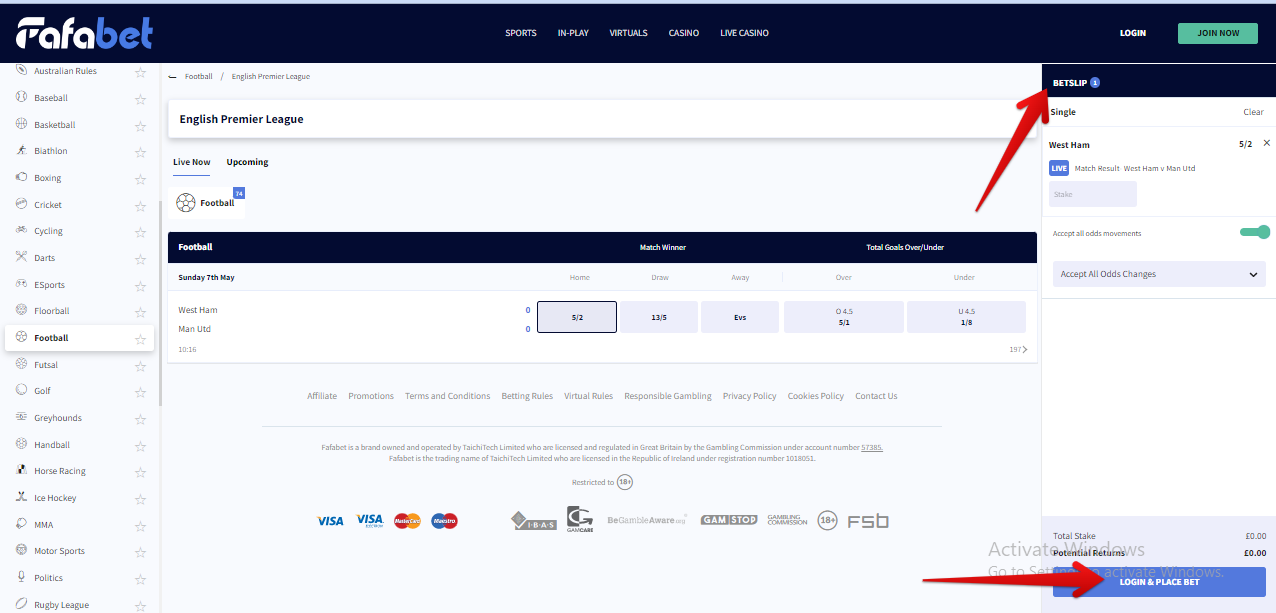
Task: Open the ESports icon
Action: coord(22,284)
